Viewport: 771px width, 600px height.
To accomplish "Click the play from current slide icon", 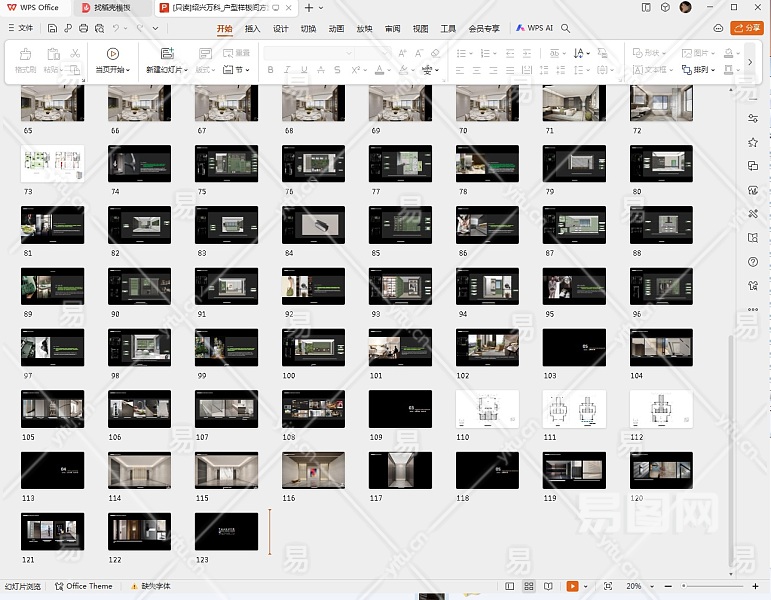I will [112, 54].
